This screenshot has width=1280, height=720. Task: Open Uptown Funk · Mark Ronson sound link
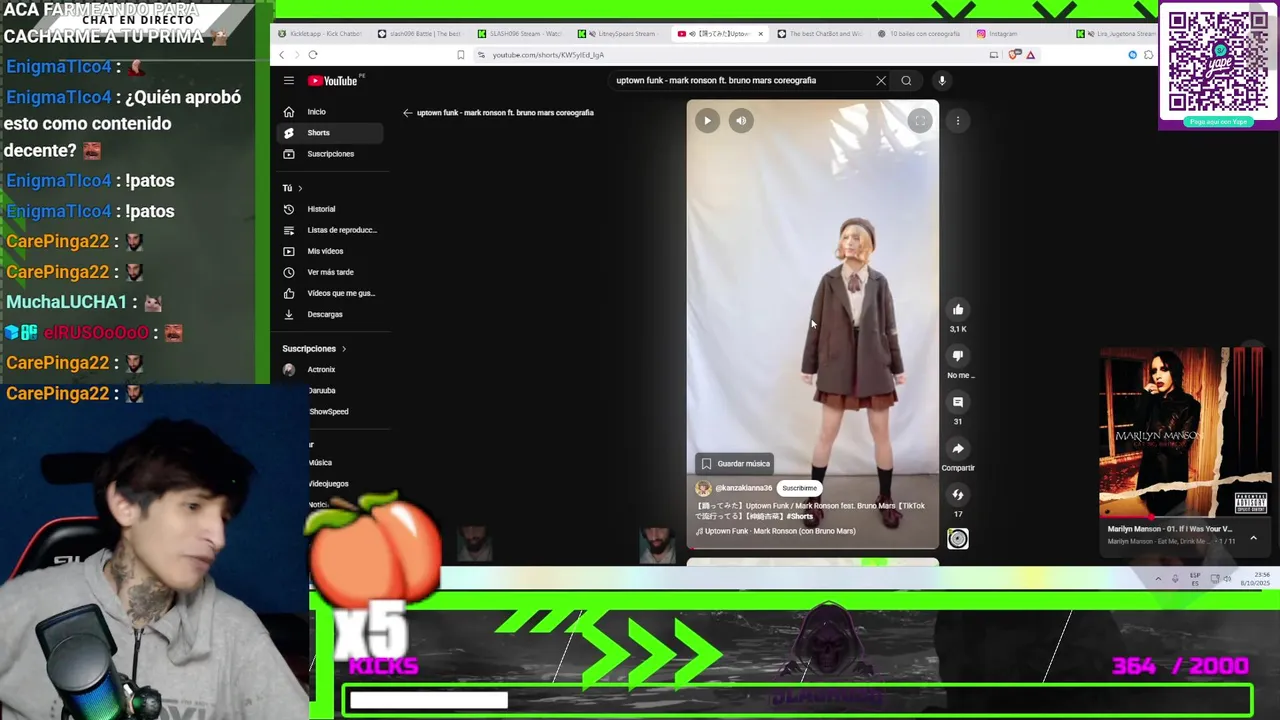pos(777,531)
